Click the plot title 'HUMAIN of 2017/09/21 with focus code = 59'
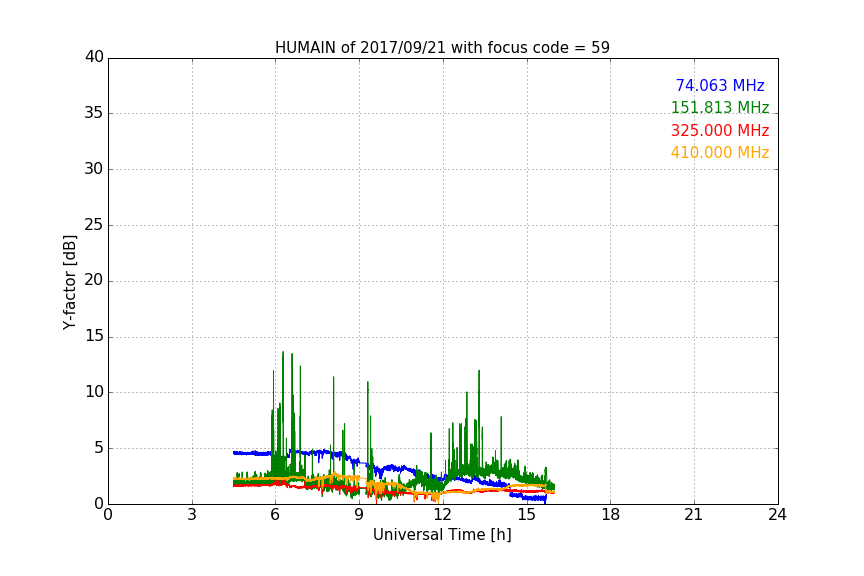The height and width of the screenshot is (576, 864). 442,47
